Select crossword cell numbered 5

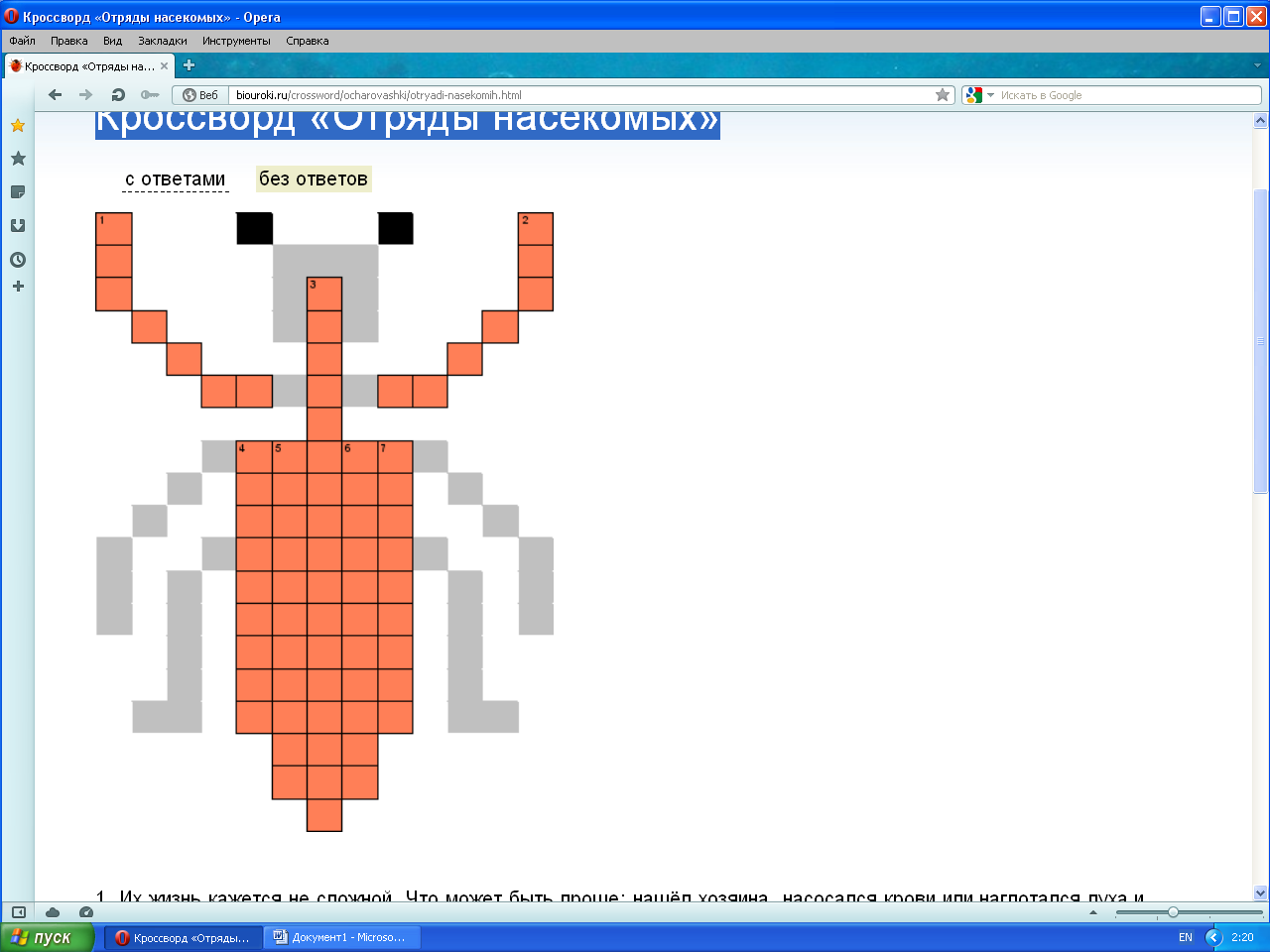click(290, 457)
